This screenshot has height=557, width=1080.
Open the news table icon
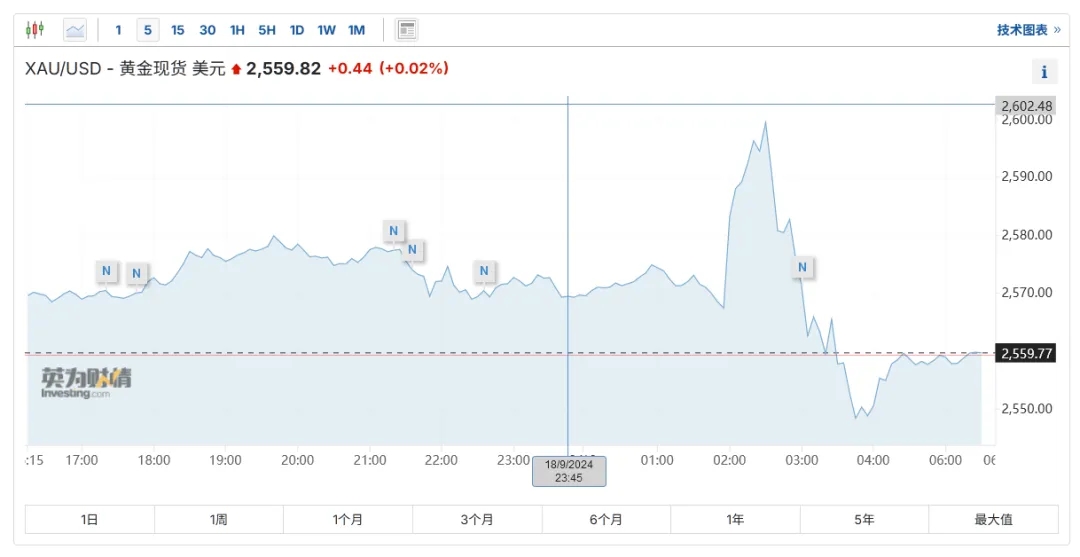pyautogui.click(x=406, y=30)
